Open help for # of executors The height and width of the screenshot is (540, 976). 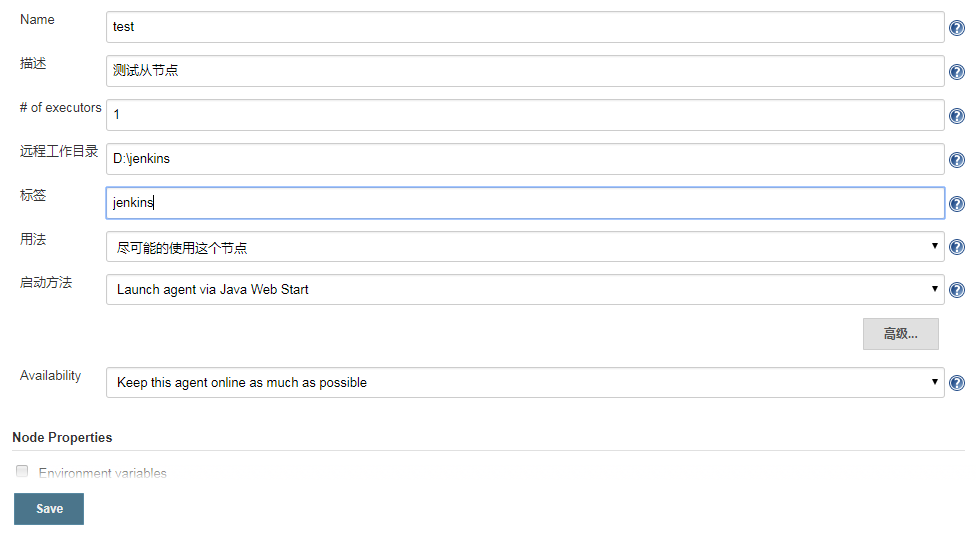tap(957, 116)
